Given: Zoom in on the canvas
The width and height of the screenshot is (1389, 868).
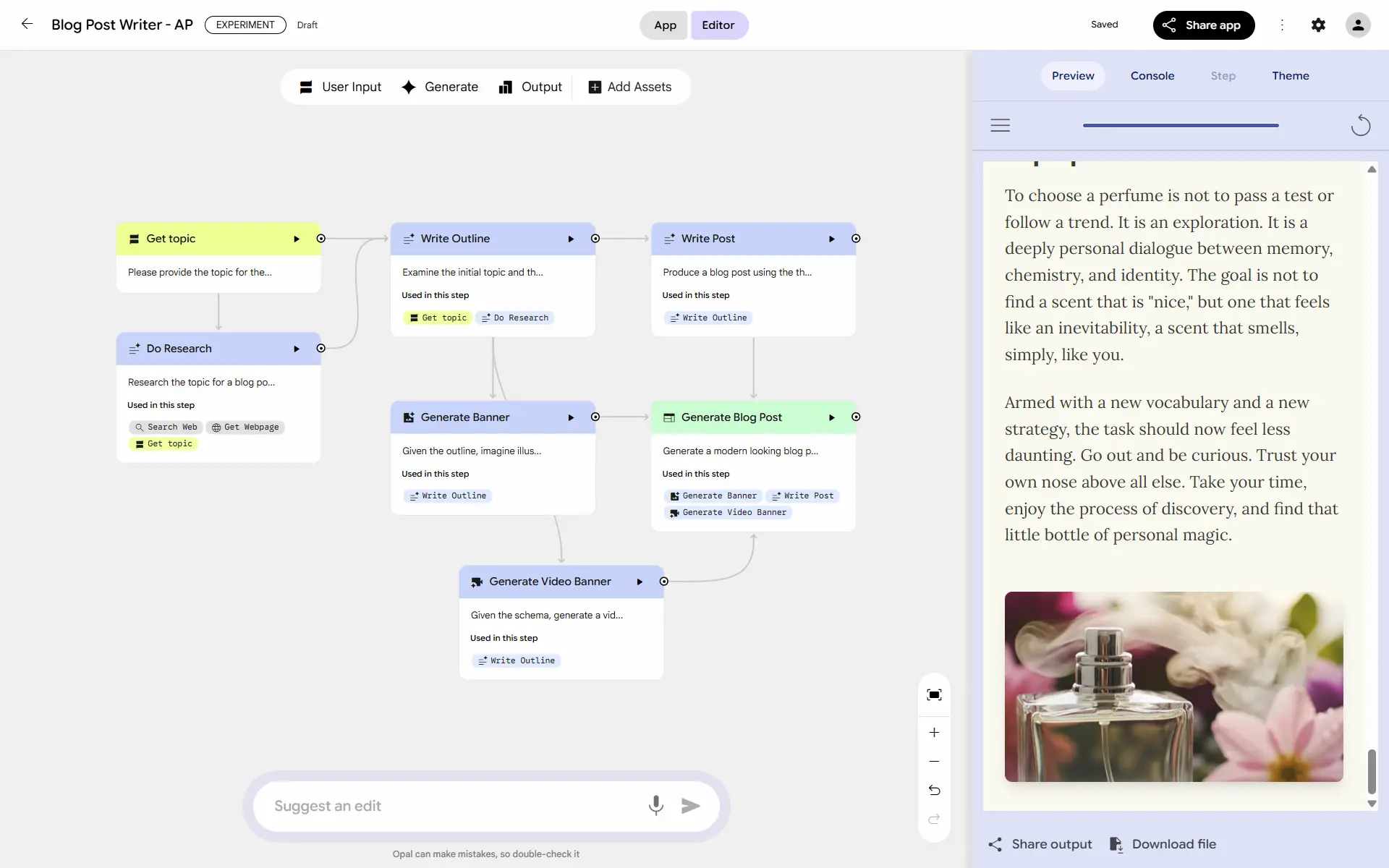Looking at the screenshot, I should point(934,733).
